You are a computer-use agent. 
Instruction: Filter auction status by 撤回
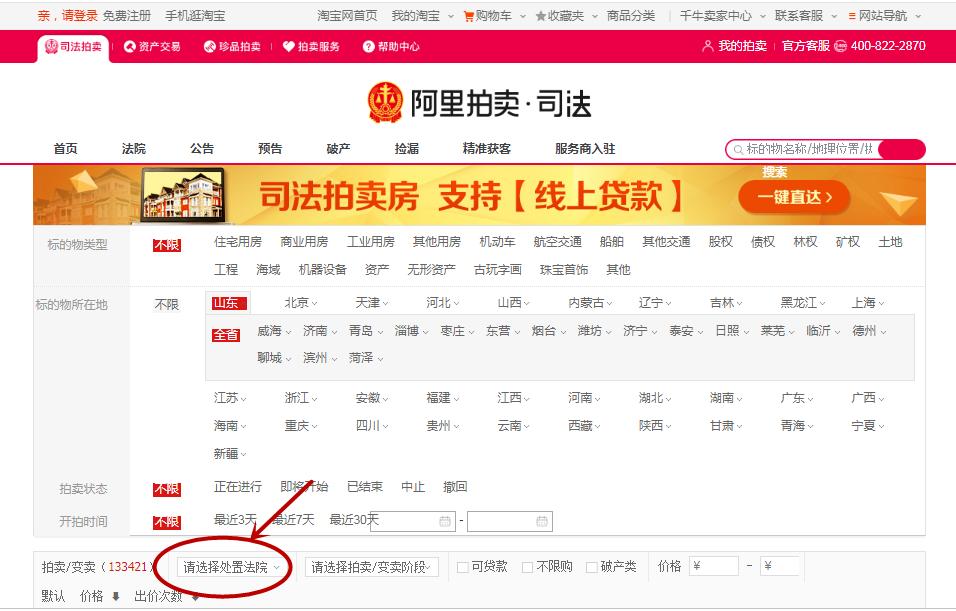click(x=455, y=487)
